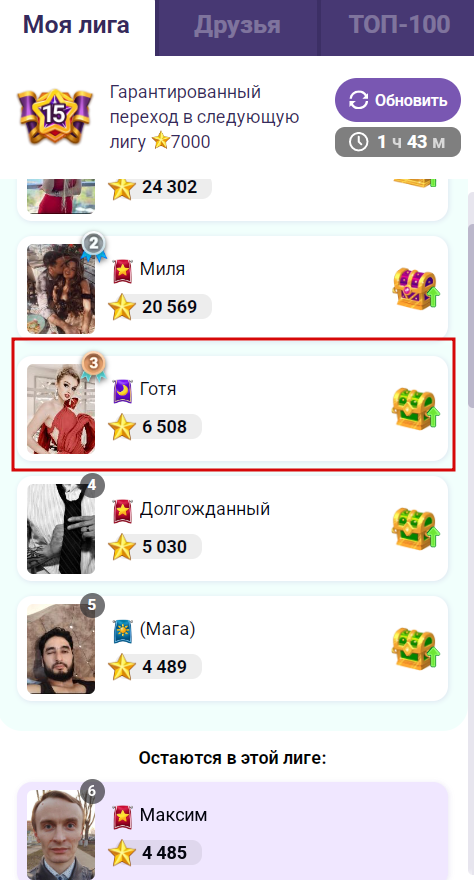Click the Обновить refresh button
The height and width of the screenshot is (880, 474).
[398, 100]
